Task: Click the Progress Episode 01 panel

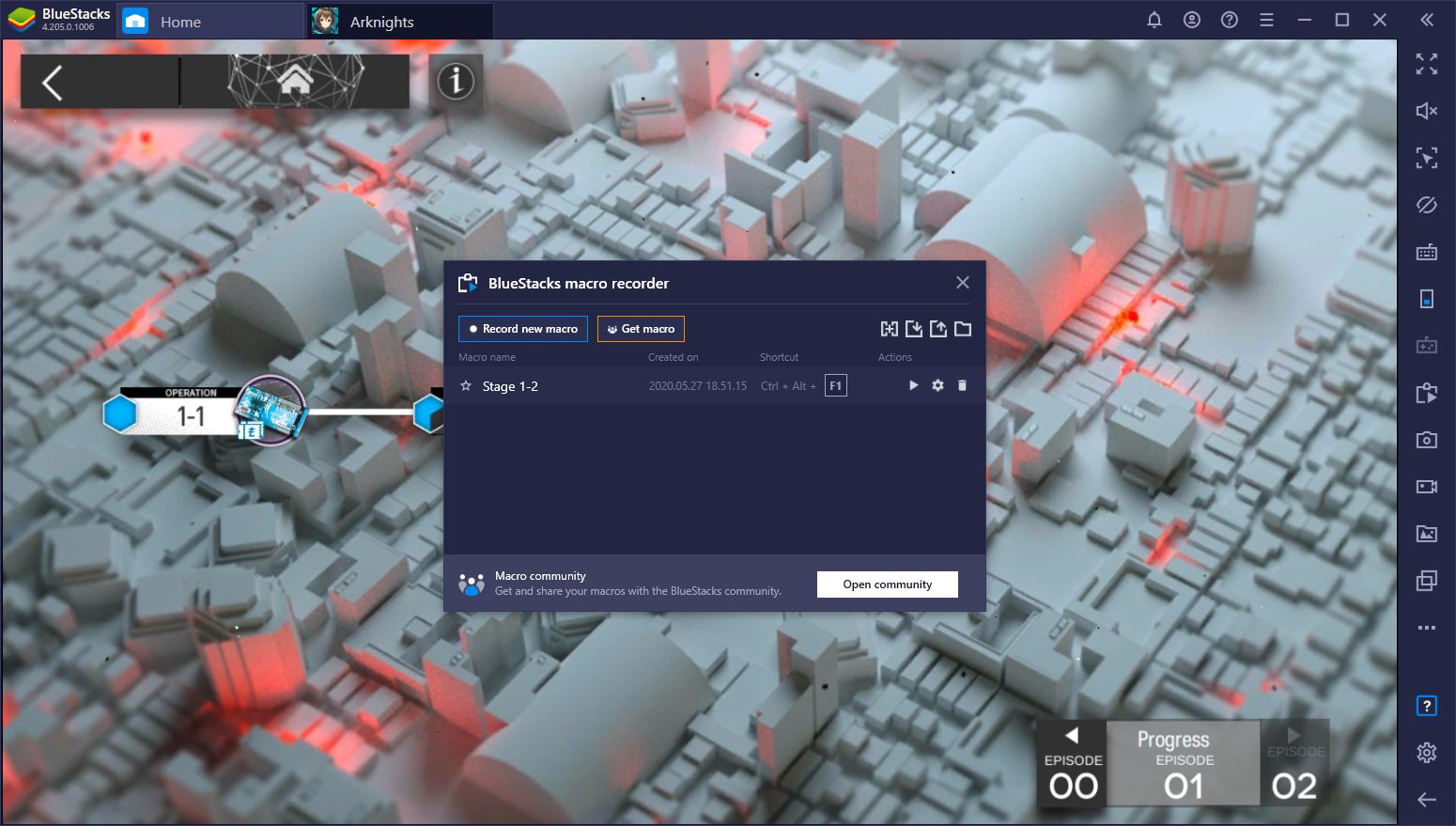Action: [1184, 764]
